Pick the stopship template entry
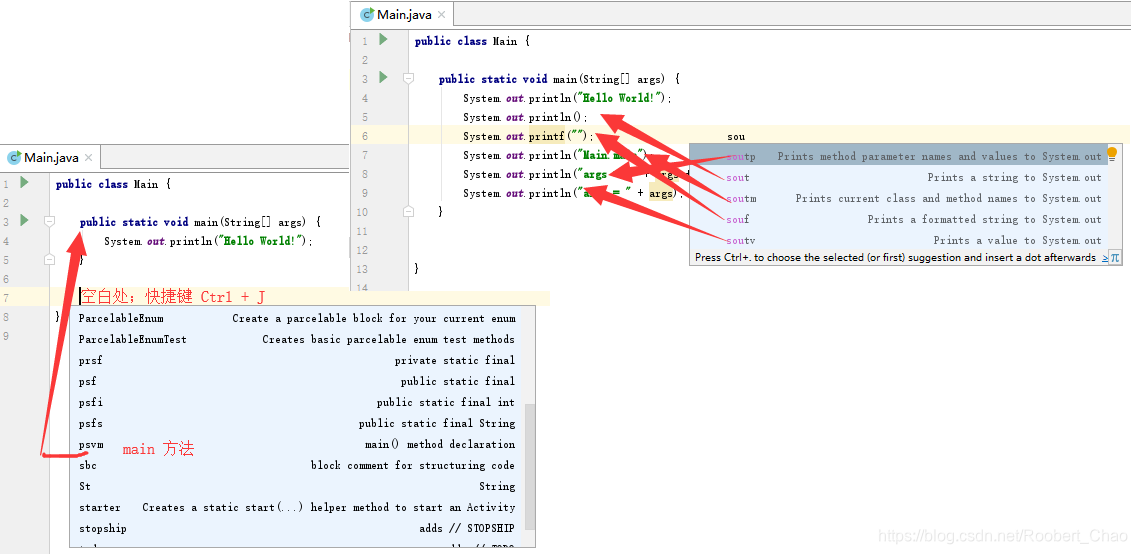 (297, 529)
